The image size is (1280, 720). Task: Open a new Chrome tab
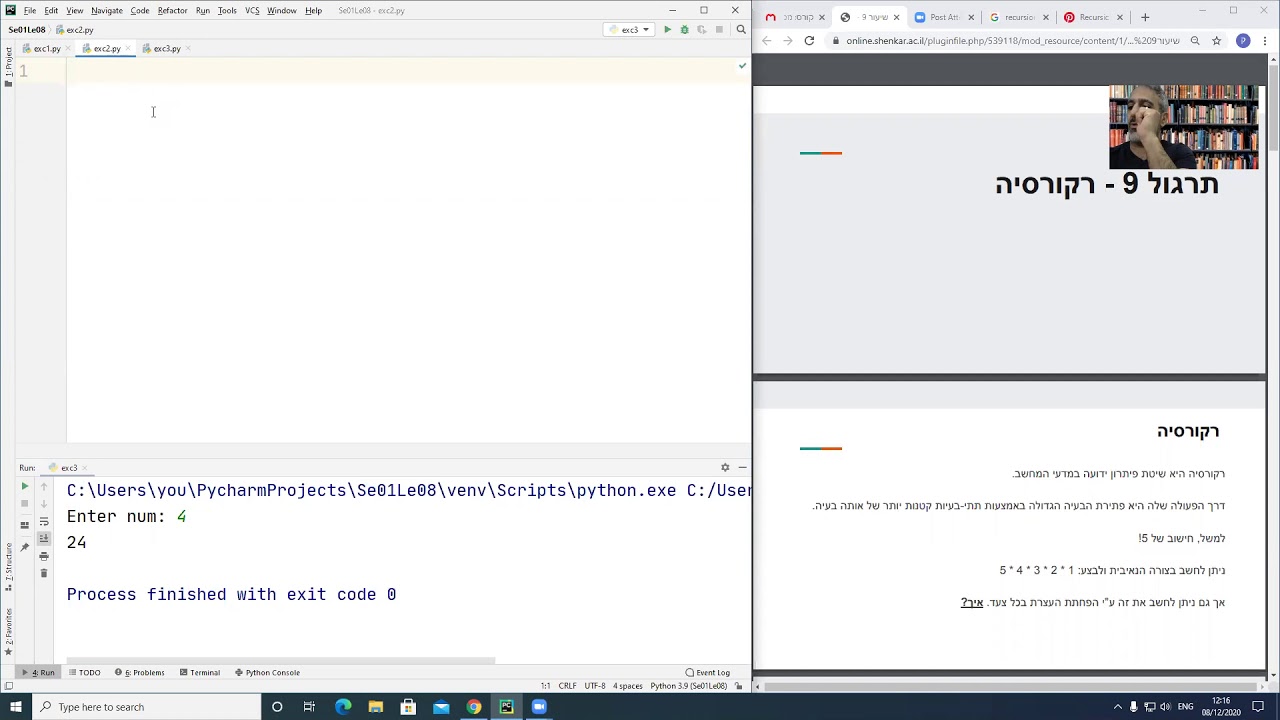point(1145,17)
